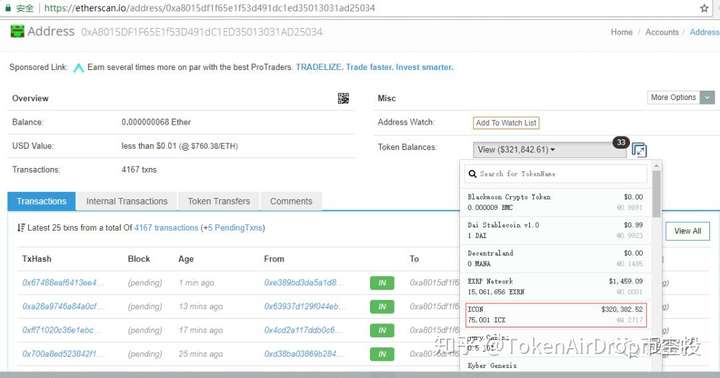Click the More Options button
Image resolution: width=720 pixels, height=378 pixels.
[673, 97]
